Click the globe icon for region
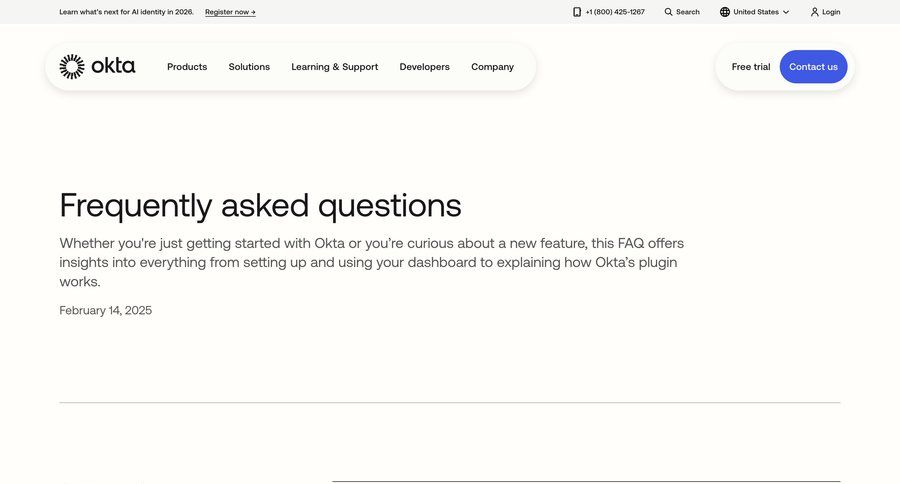The height and width of the screenshot is (484, 900). point(725,12)
